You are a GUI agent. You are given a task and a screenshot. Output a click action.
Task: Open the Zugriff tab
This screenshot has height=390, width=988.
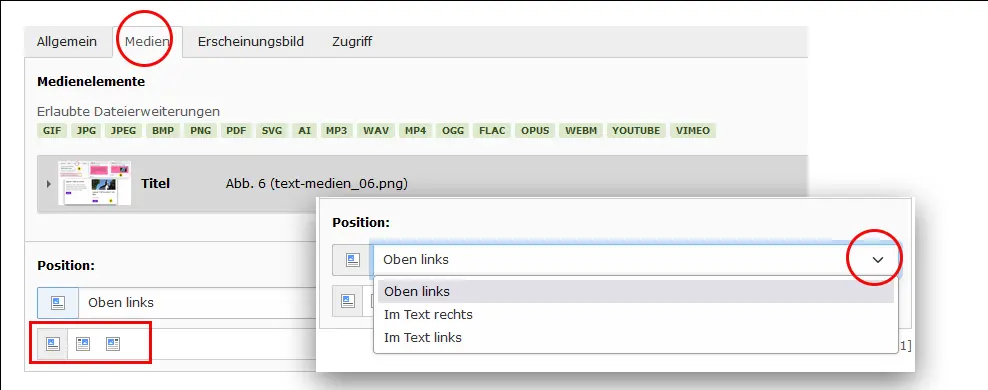pos(352,42)
